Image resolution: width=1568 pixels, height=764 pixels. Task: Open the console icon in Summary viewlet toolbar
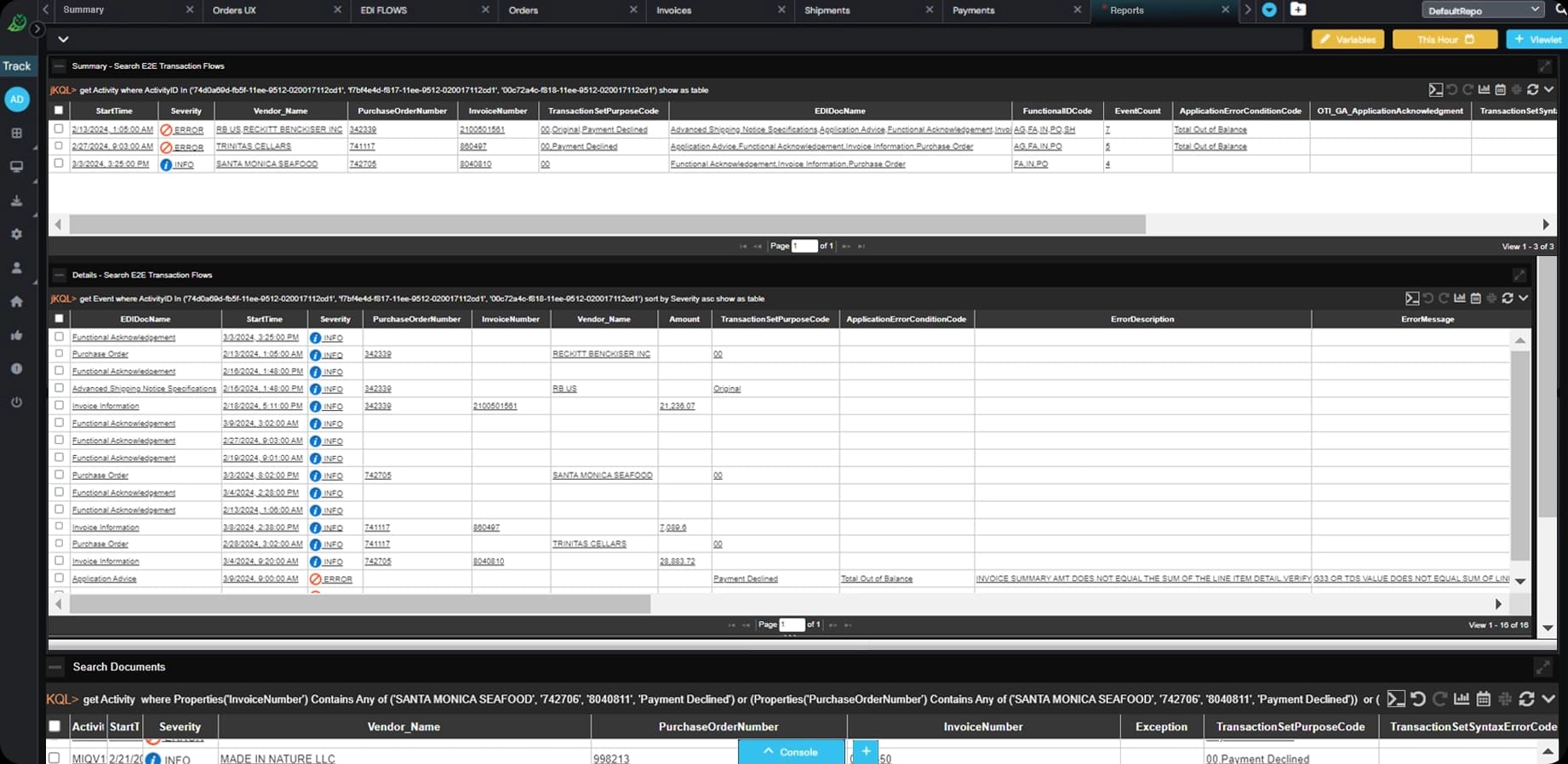[1435, 89]
